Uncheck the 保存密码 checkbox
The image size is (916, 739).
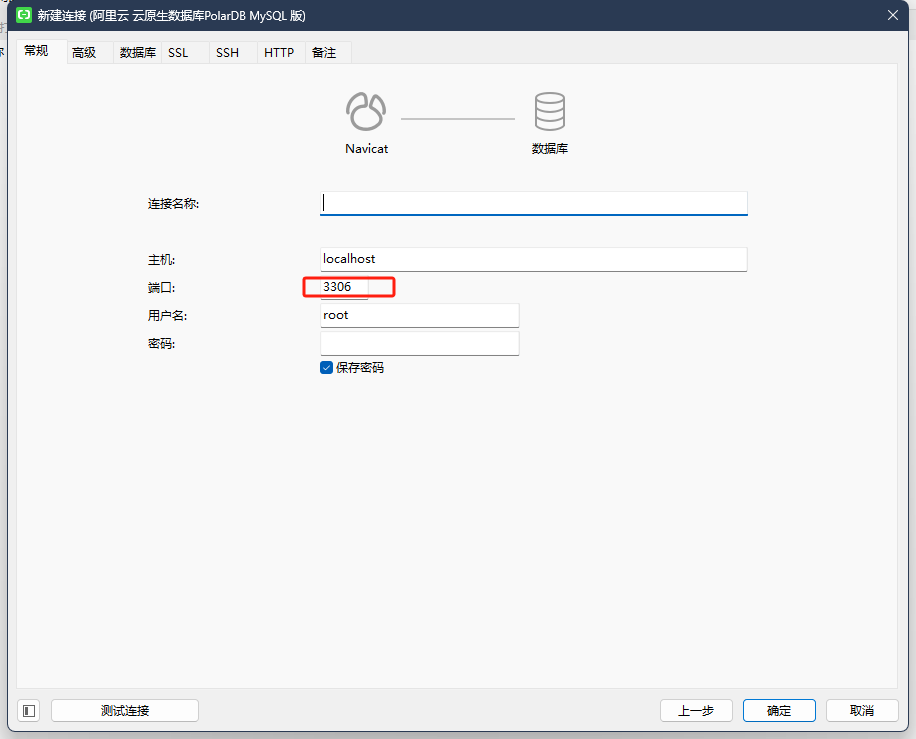coord(325,367)
